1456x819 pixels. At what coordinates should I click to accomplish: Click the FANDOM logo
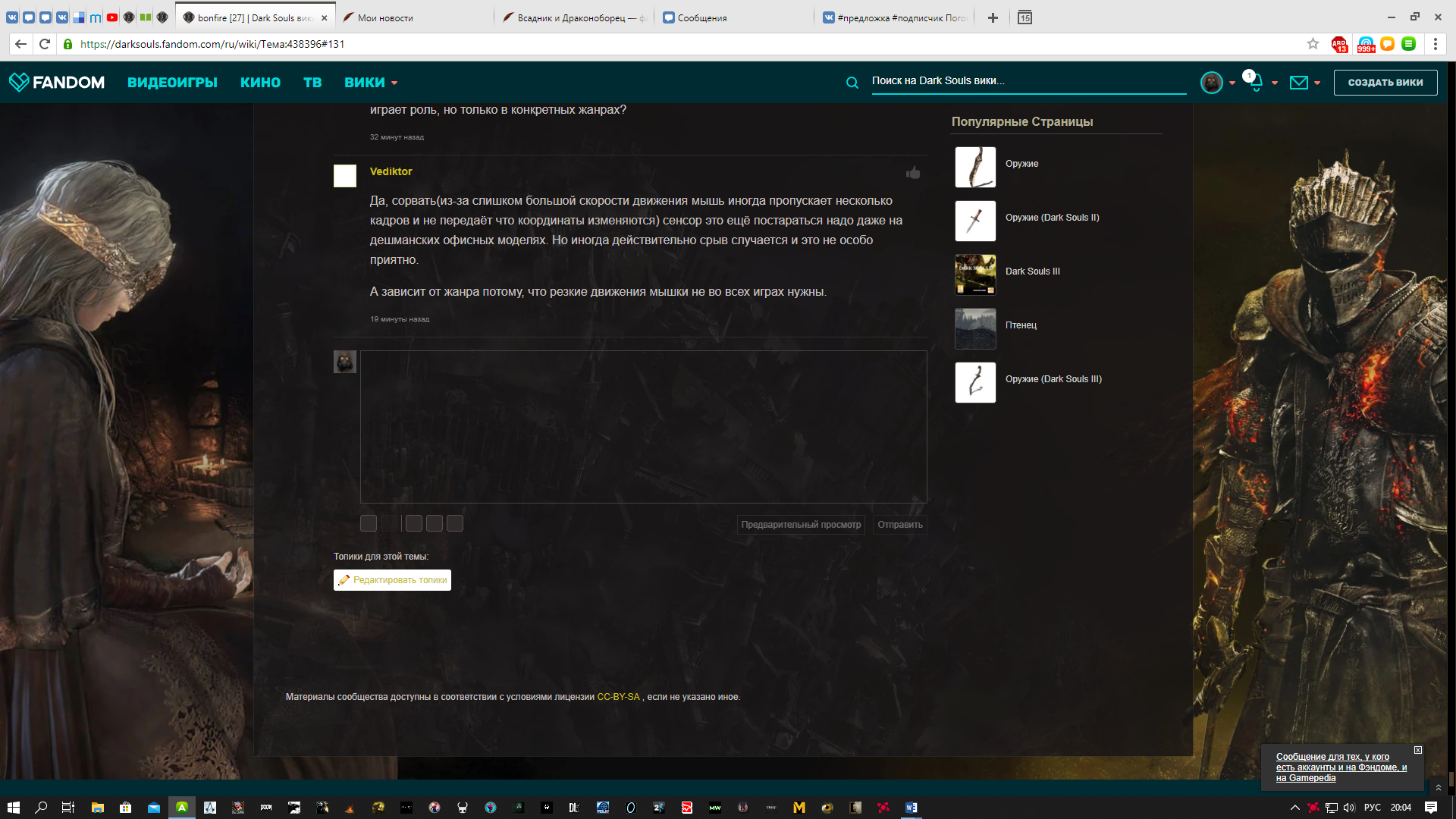click(x=57, y=82)
